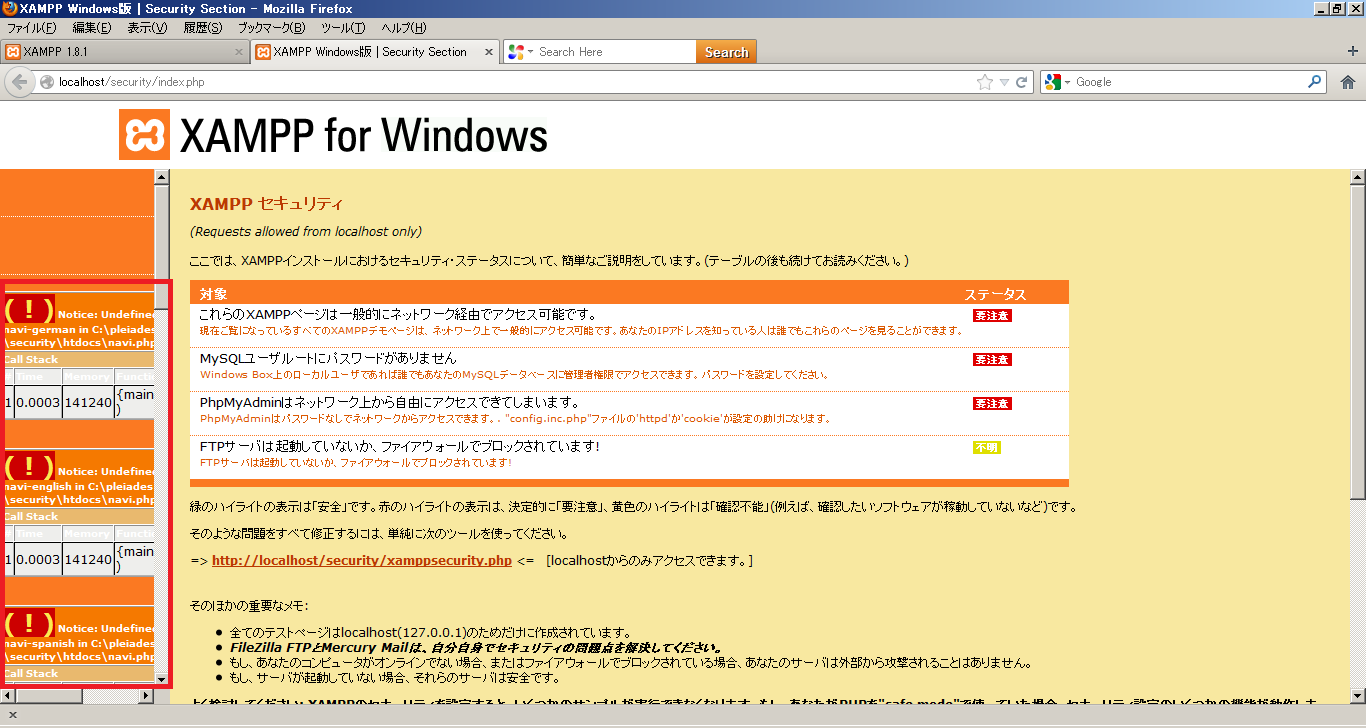1366x728 pixels.
Task: Open the URL history dropdown arrow
Action: point(1004,82)
